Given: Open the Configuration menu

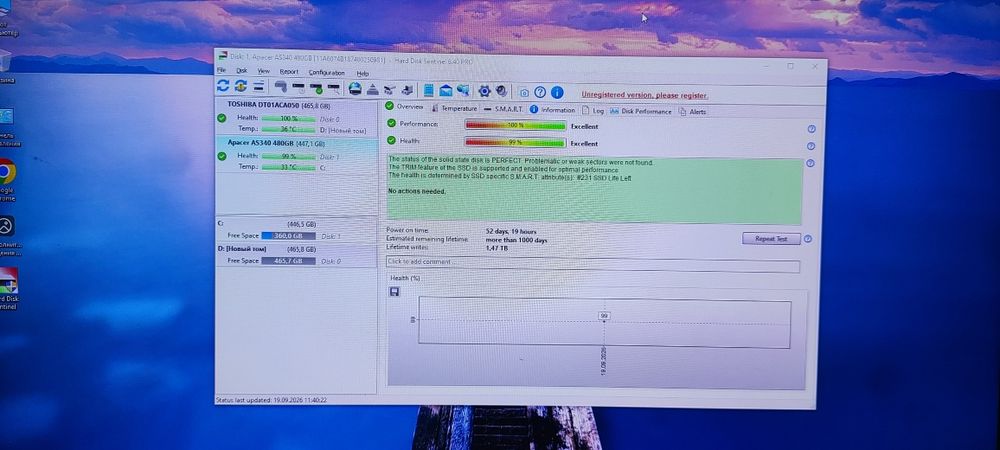Looking at the screenshot, I should click(327, 73).
